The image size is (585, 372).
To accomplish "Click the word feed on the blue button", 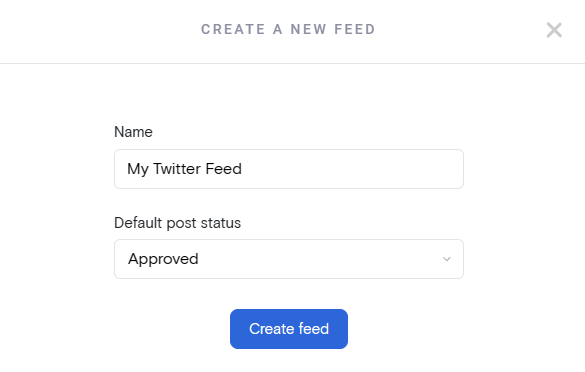I will [313, 329].
